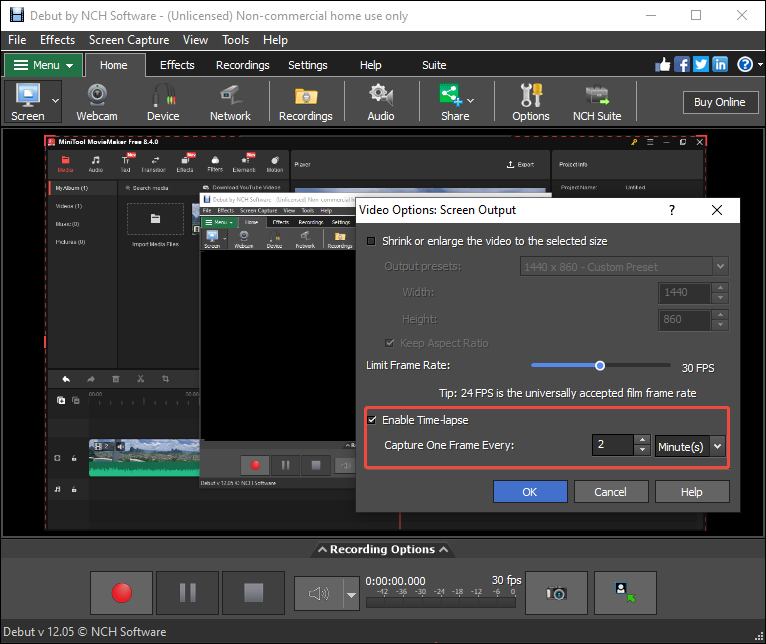The width and height of the screenshot is (766, 644).
Task: Click the audio level meter bar
Action: (441, 602)
